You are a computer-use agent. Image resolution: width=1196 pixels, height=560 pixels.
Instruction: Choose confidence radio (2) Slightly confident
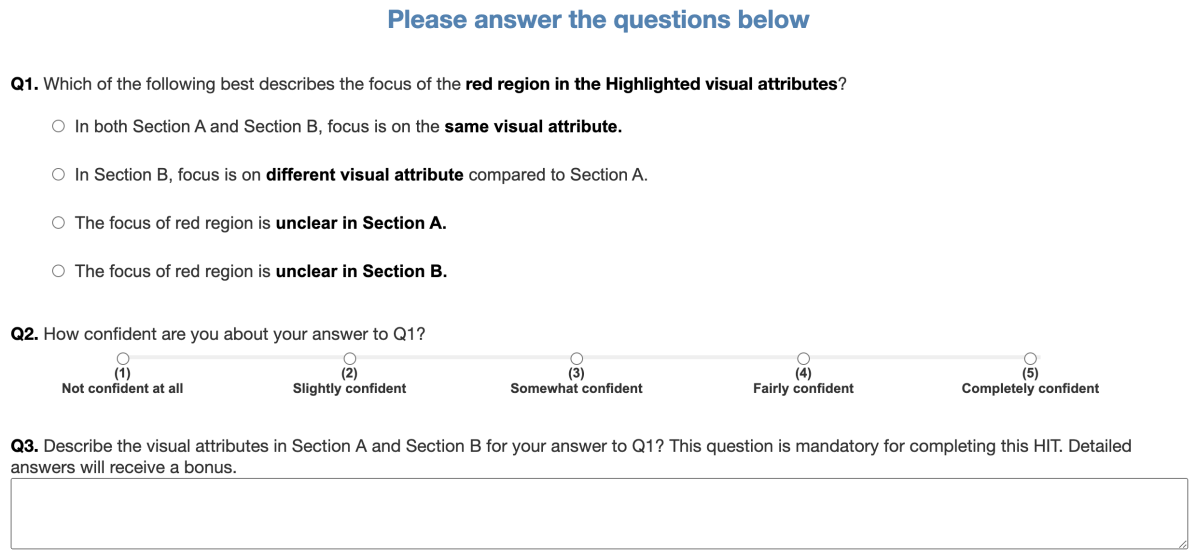(x=349, y=358)
